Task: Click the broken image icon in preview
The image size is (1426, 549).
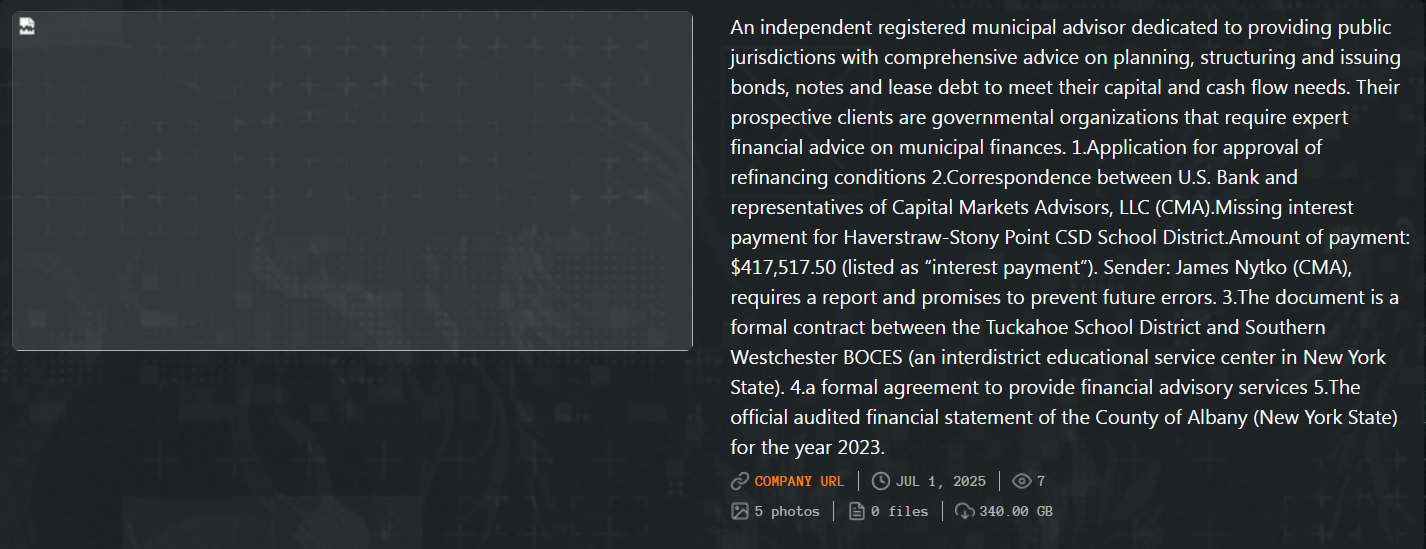Action: coord(27,26)
